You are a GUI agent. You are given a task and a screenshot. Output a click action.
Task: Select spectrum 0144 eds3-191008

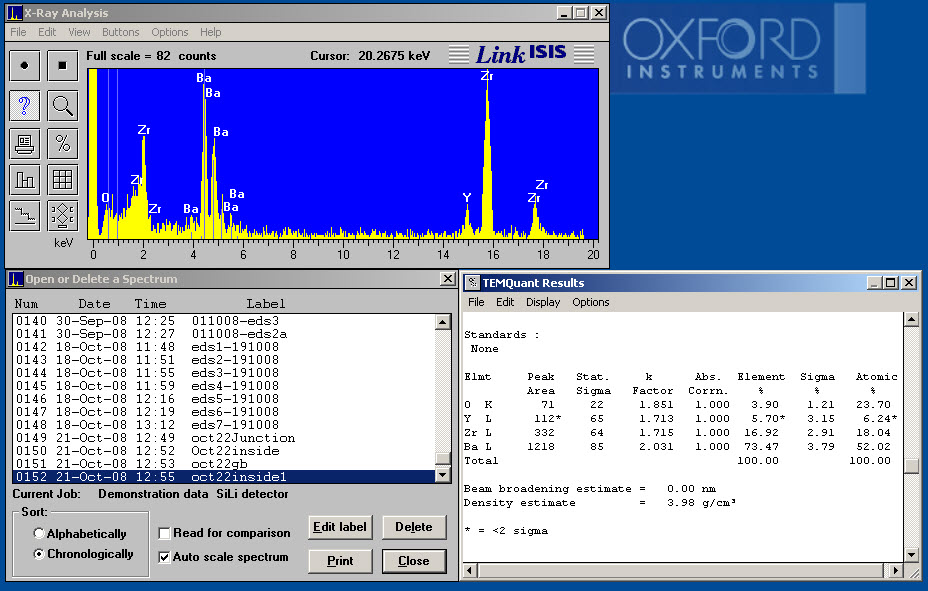tap(224, 373)
